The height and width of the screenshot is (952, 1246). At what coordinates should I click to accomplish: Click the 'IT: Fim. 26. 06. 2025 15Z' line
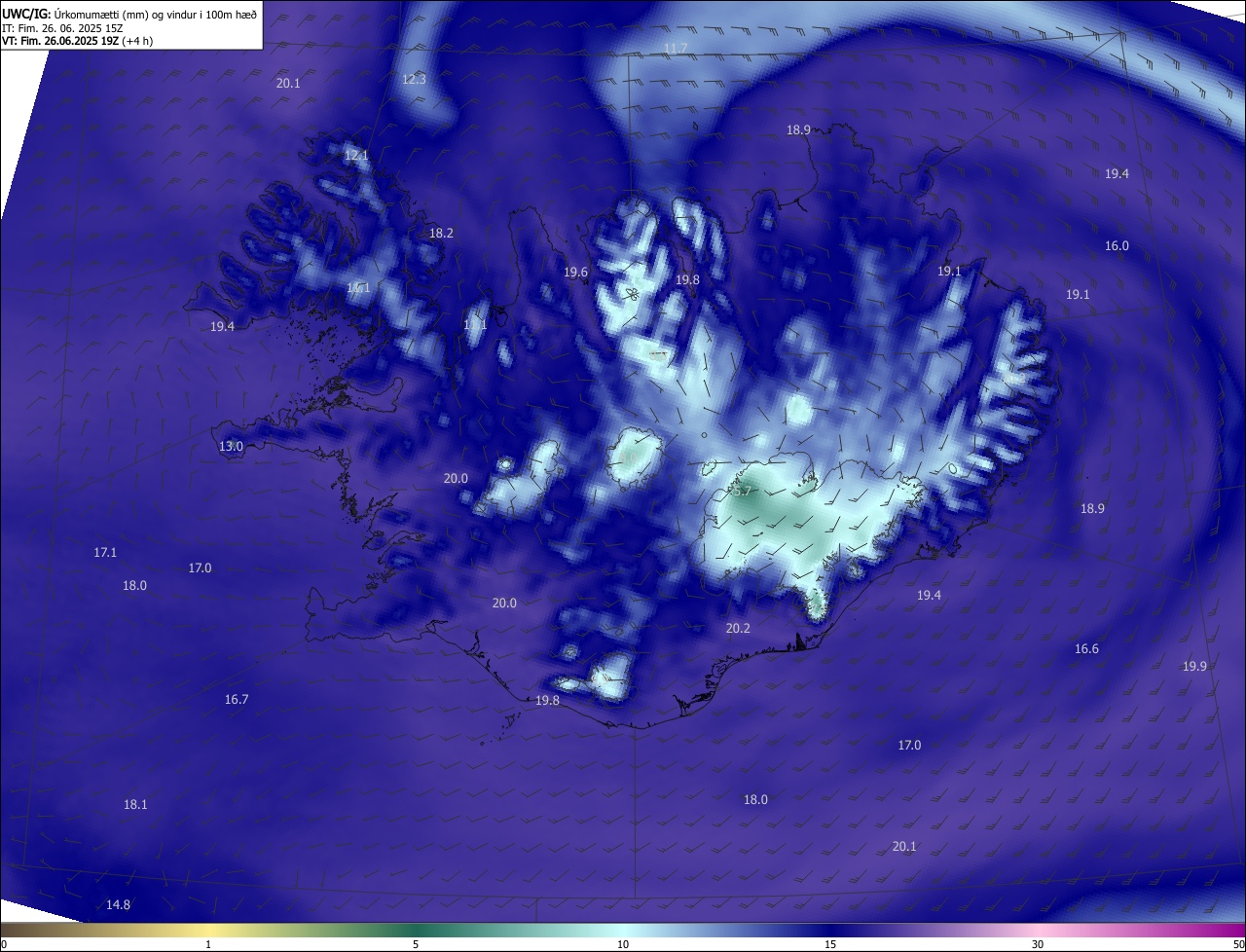(x=62, y=27)
